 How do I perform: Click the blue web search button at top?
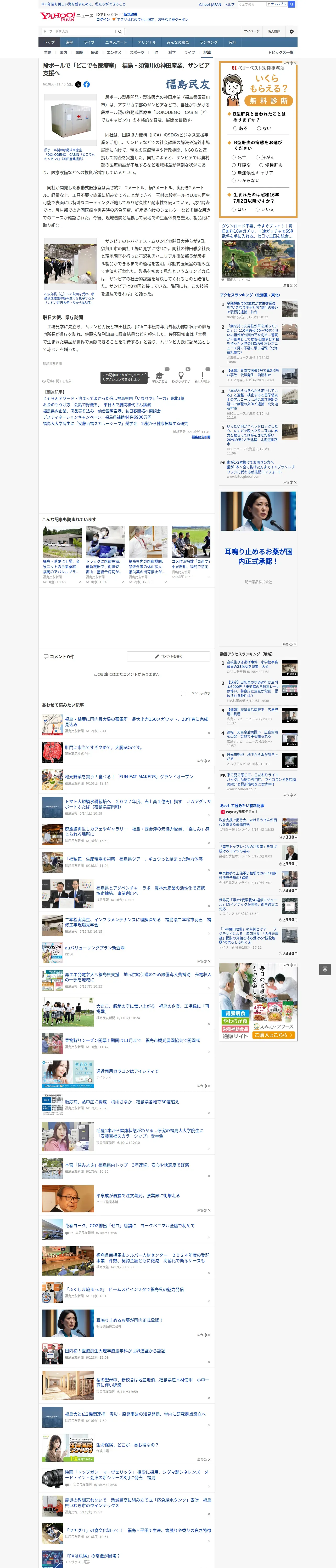pos(292,4)
